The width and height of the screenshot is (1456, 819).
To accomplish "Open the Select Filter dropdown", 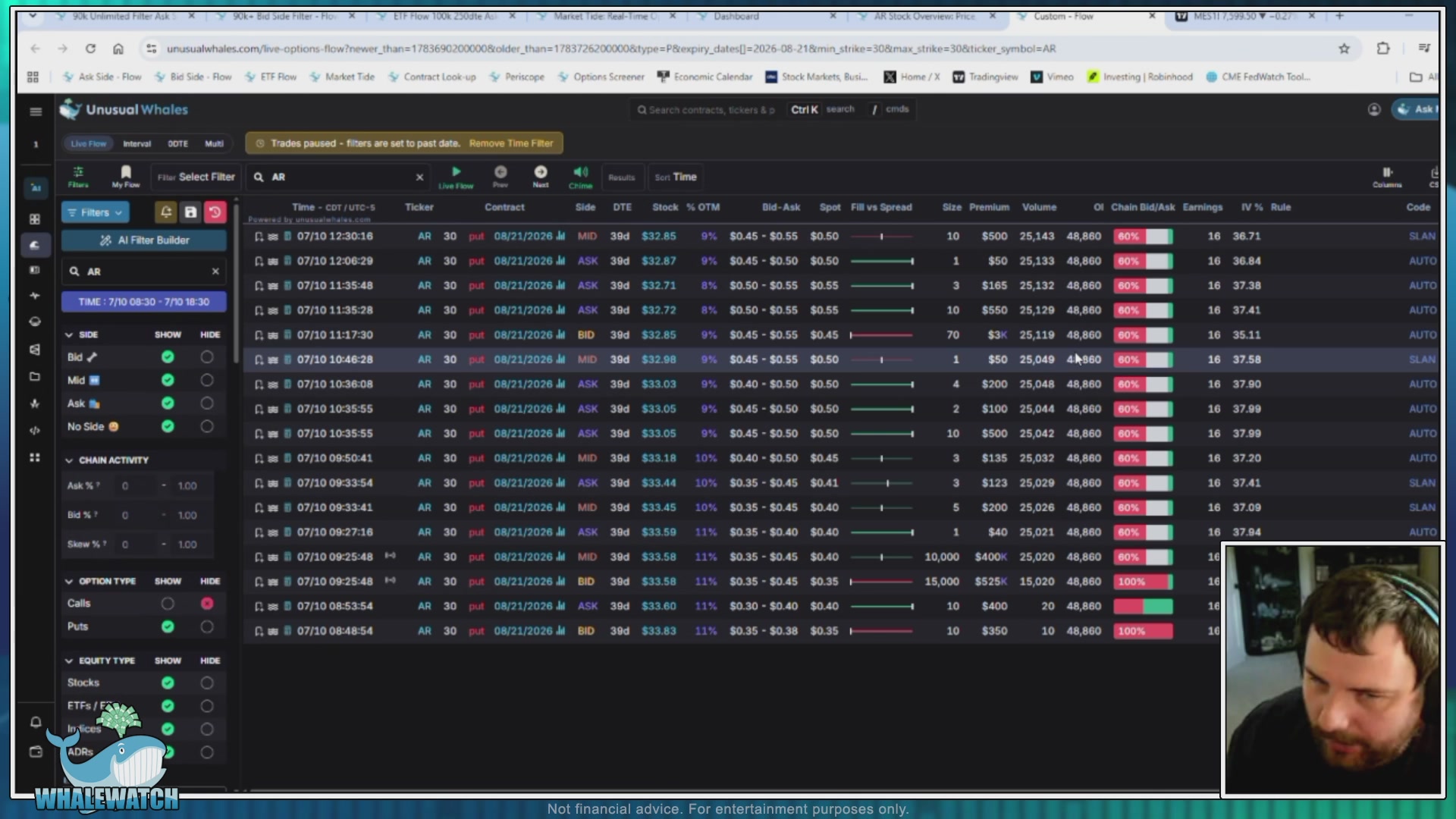I will click(196, 177).
